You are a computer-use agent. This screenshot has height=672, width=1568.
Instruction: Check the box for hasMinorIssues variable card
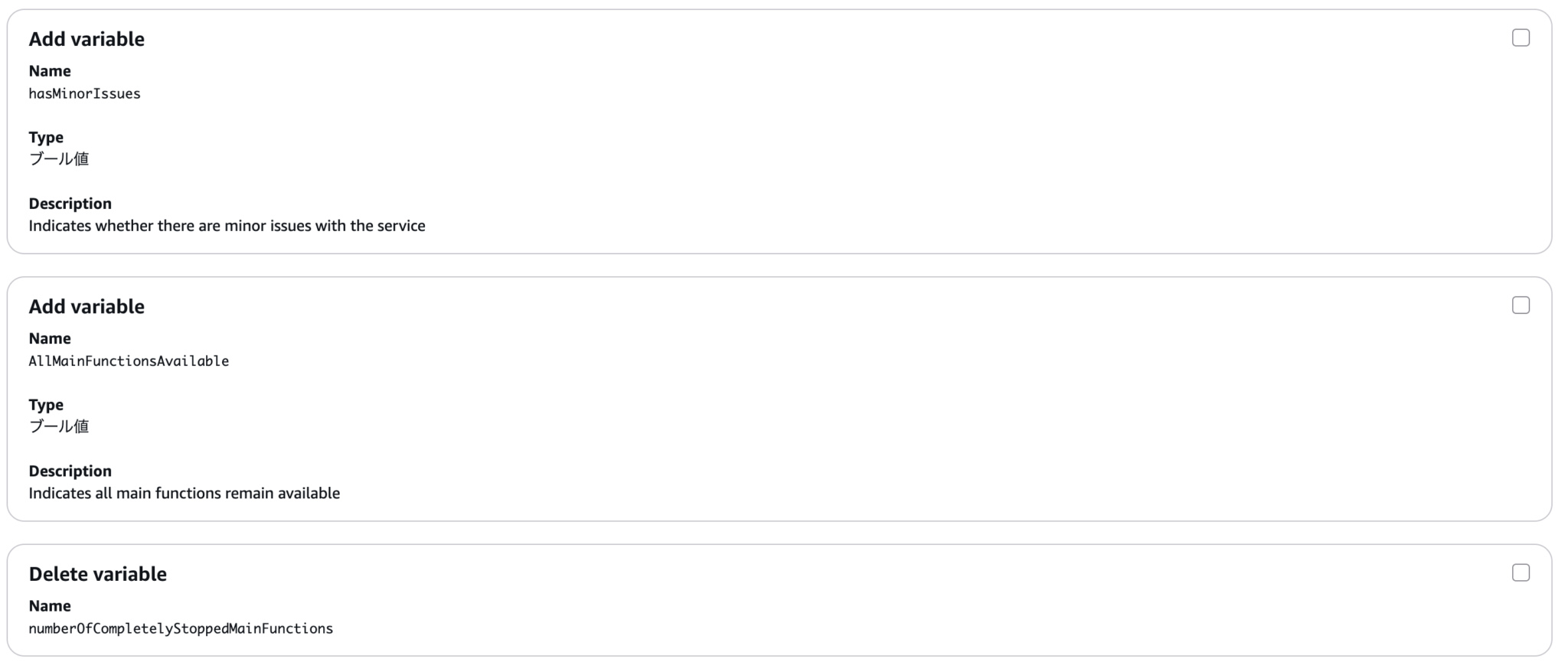1521,38
